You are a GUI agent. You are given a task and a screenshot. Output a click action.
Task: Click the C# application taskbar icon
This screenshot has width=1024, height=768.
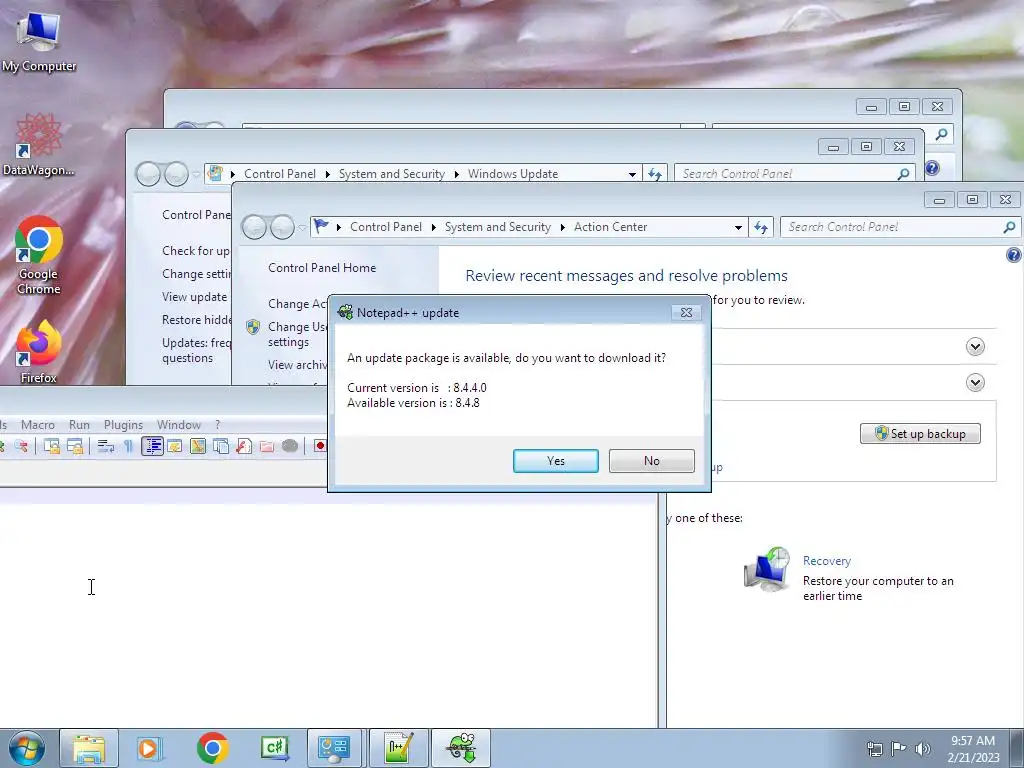(x=274, y=748)
